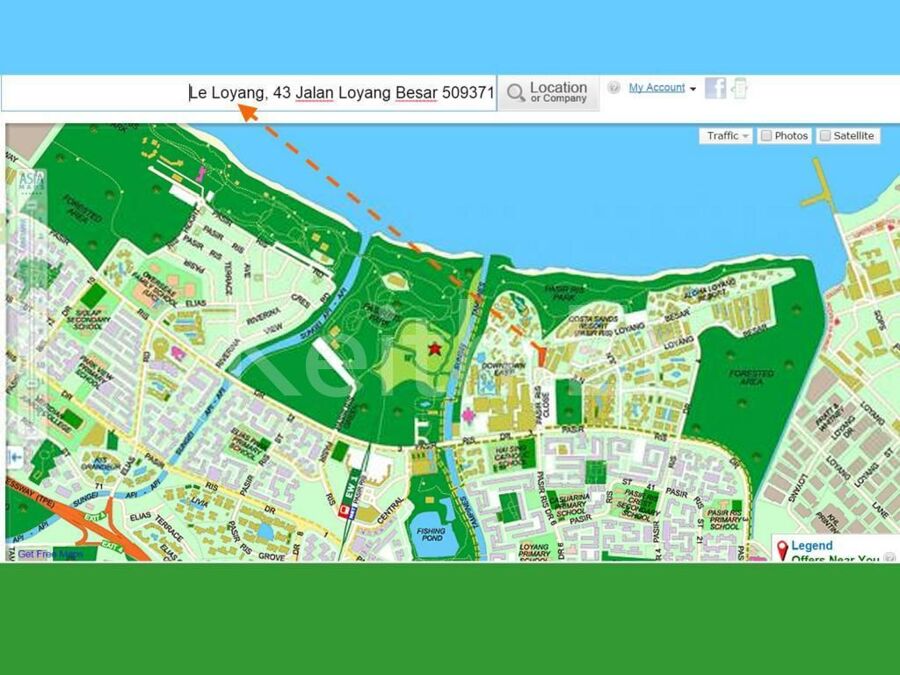The width and height of the screenshot is (900, 675).
Task: Open the help question mark icon
Action: point(614,88)
